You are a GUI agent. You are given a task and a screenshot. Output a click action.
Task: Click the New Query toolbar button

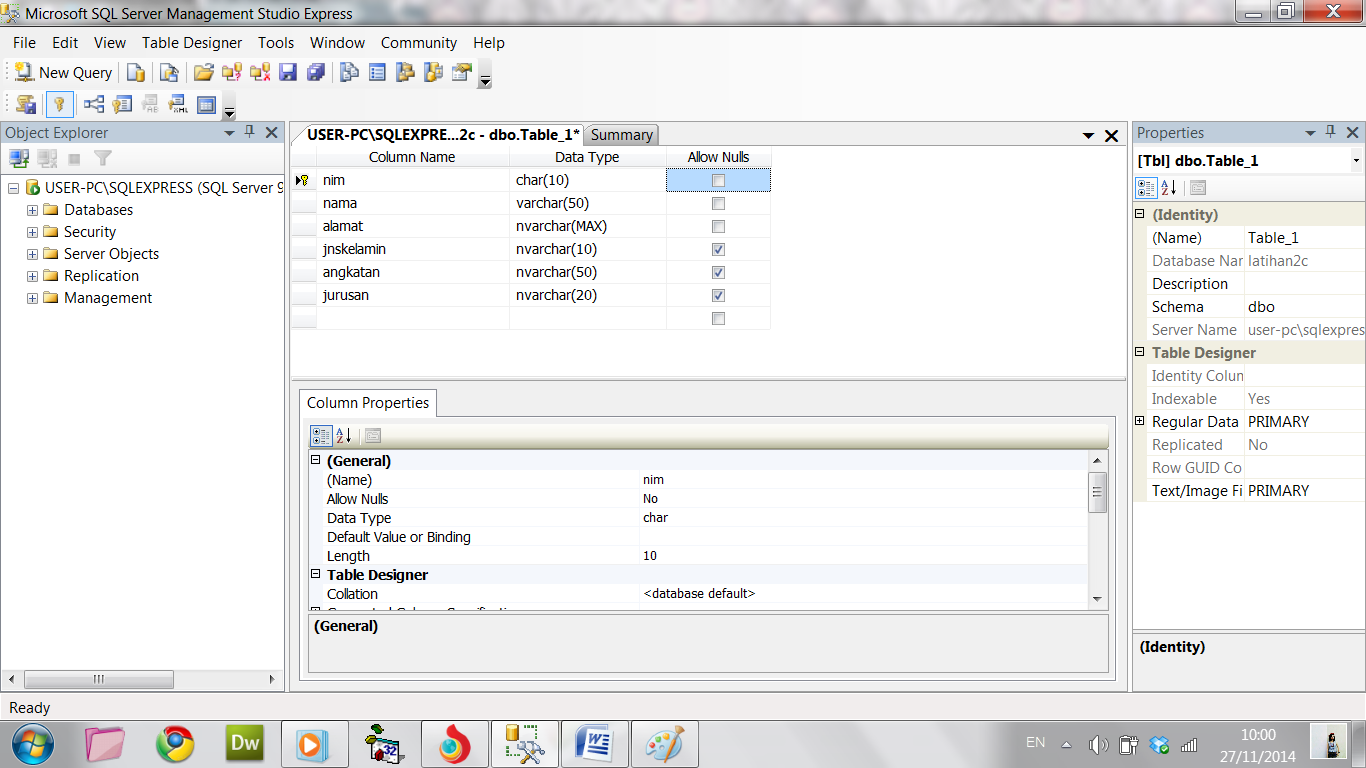(x=62, y=72)
